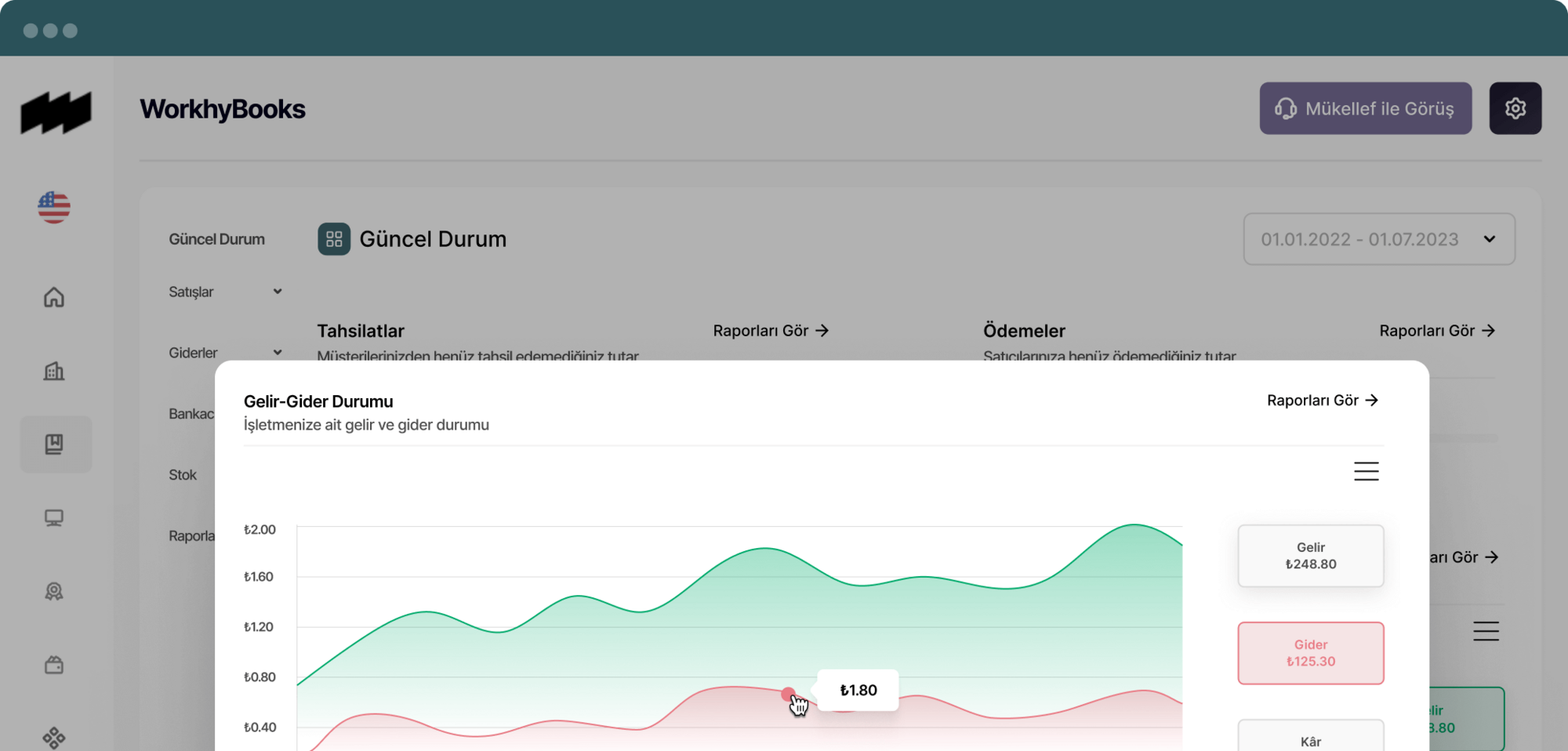The width and height of the screenshot is (1568, 751).
Task: Click the red data point on chart
Action: (788, 694)
